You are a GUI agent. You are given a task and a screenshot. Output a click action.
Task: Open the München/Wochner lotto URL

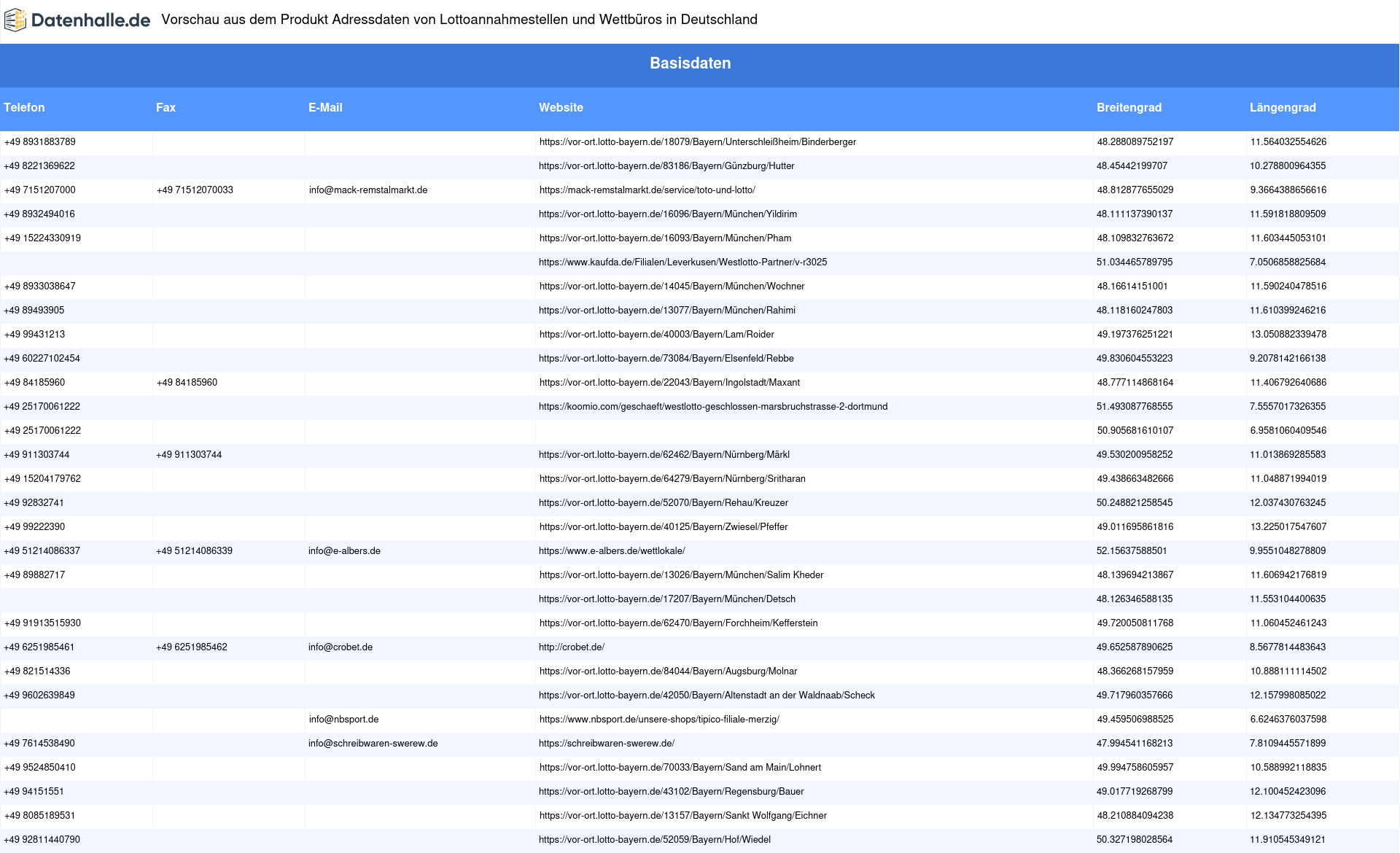[x=672, y=287]
